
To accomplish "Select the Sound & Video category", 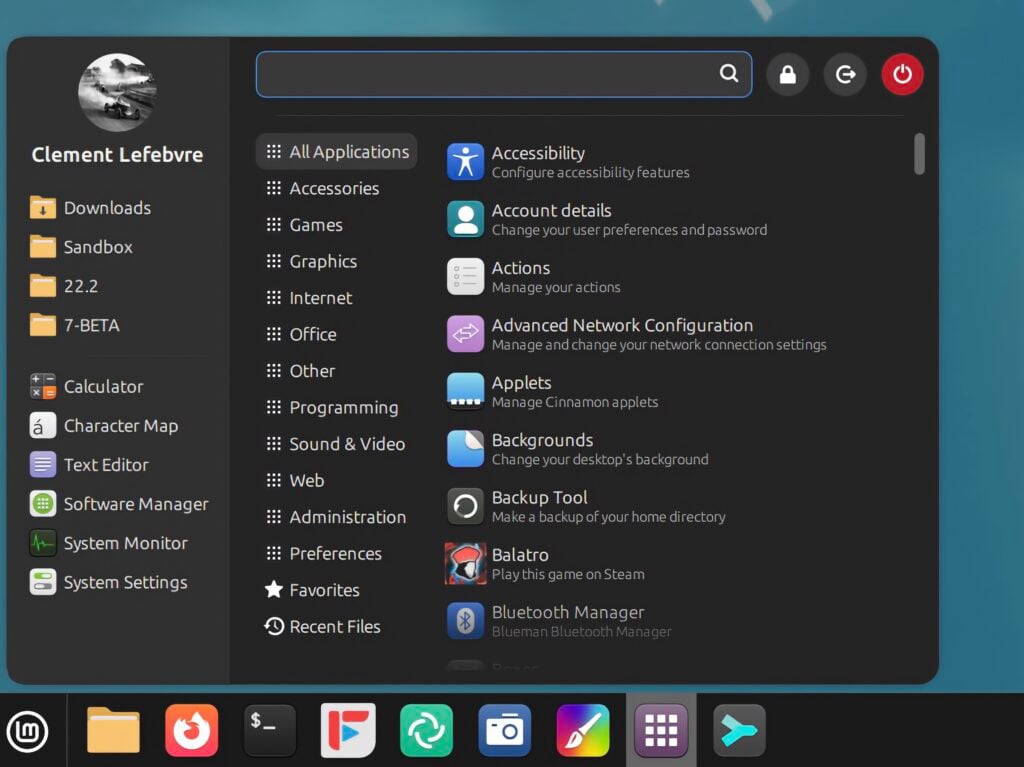I will coord(346,444).
